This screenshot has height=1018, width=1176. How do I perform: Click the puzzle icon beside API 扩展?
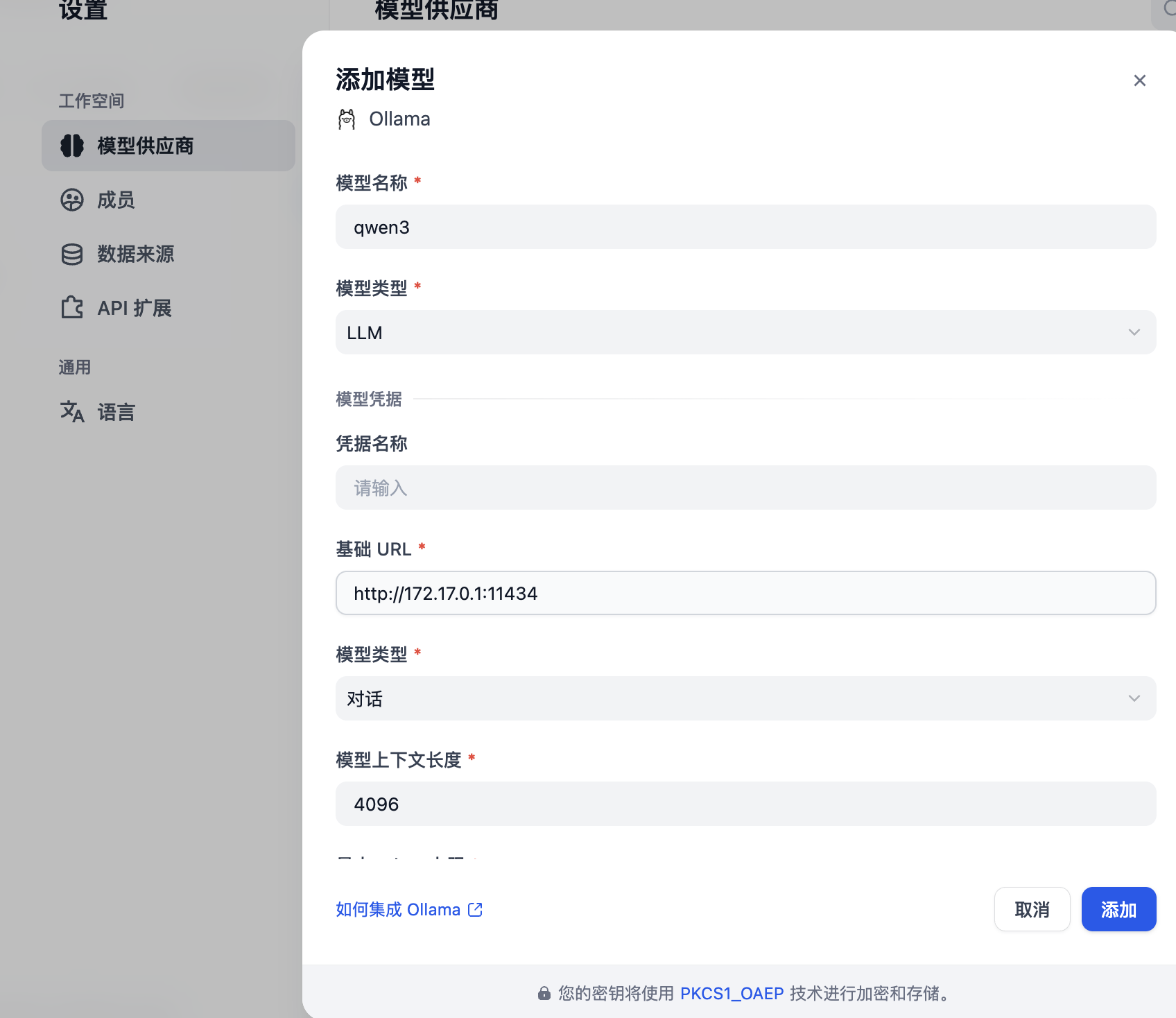[72, 308]
